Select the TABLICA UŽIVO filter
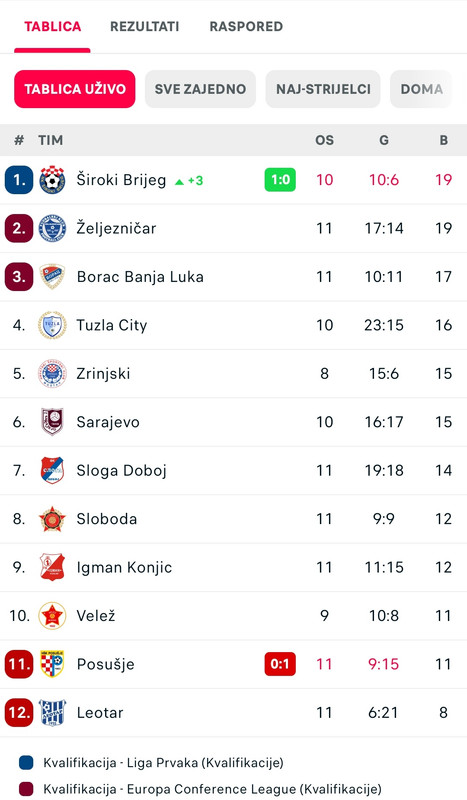This screenshot has width=467, height=800. tap(75, 89)
